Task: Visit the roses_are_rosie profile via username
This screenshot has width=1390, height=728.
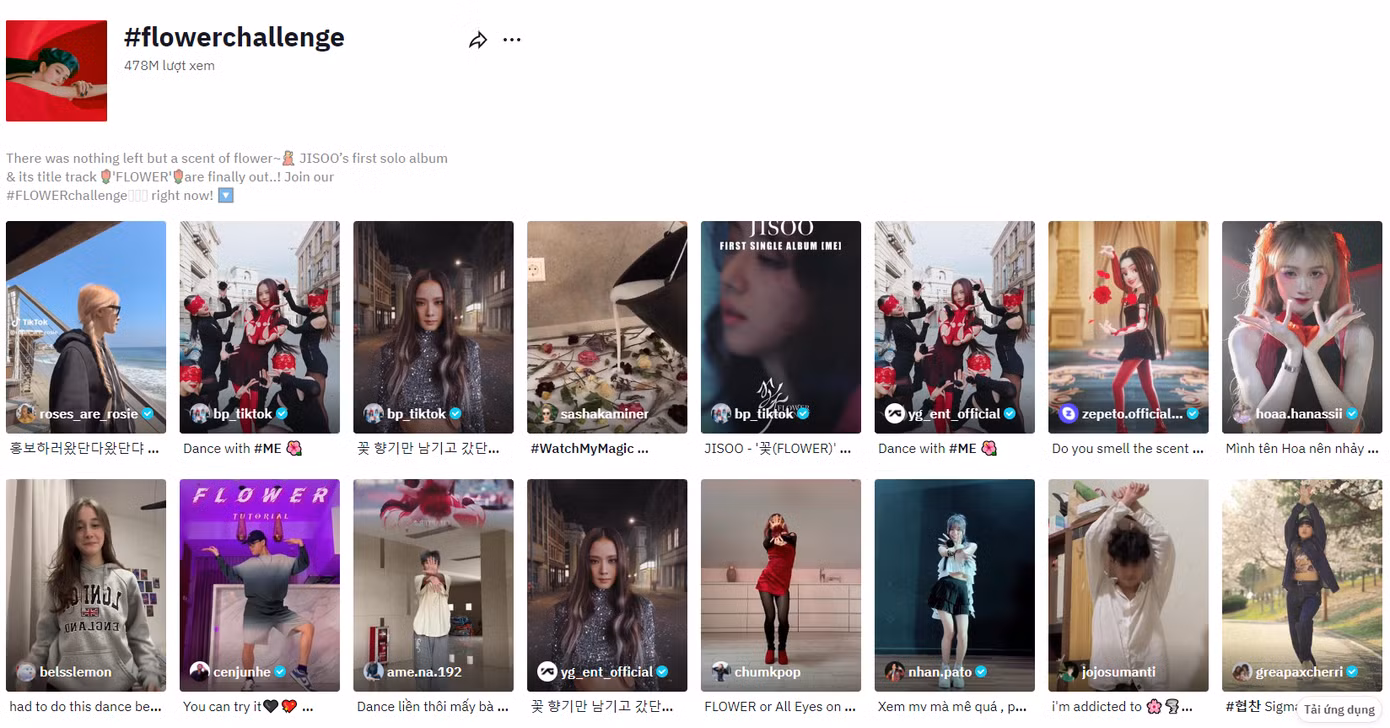Action: click(x=89, y=414)
